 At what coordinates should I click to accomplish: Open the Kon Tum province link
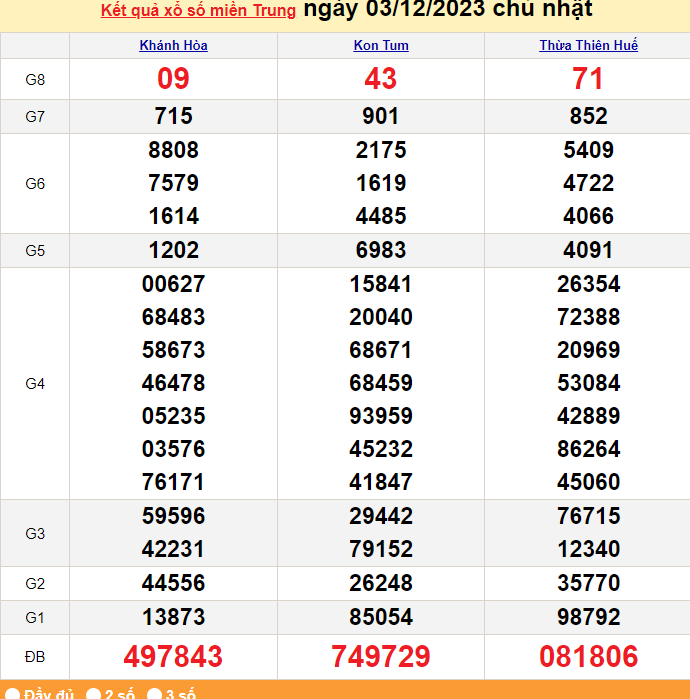(x=381, y=45)
